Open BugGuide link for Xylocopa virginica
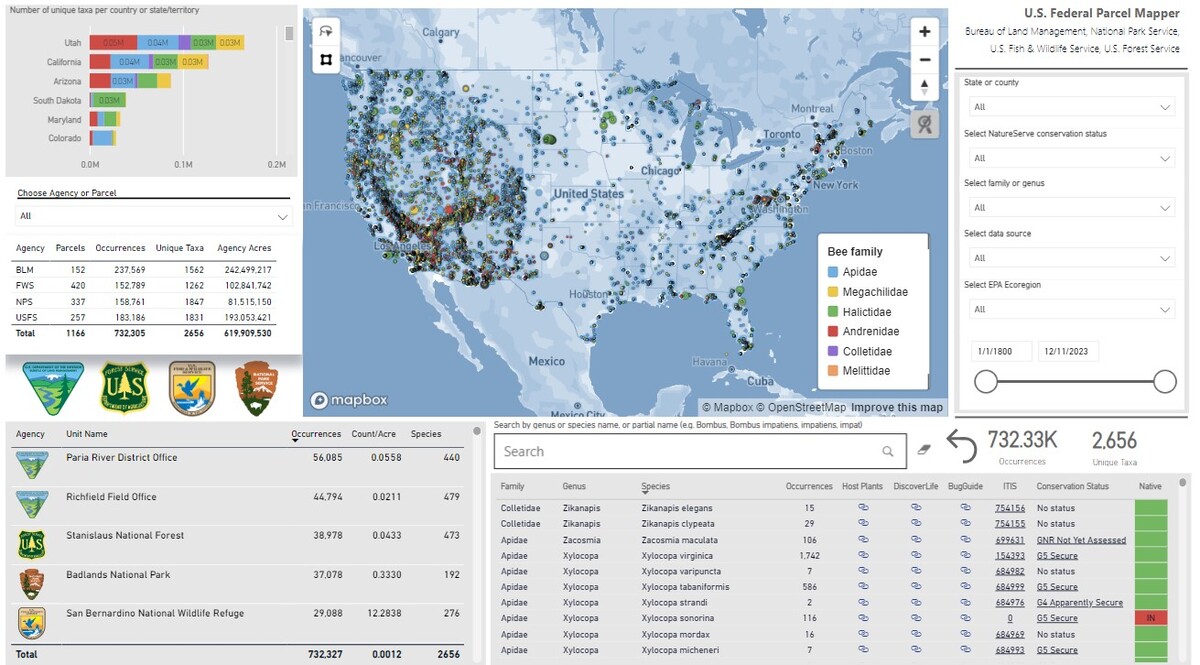This screenshot has height=665, width=1200. pos(965,555)
